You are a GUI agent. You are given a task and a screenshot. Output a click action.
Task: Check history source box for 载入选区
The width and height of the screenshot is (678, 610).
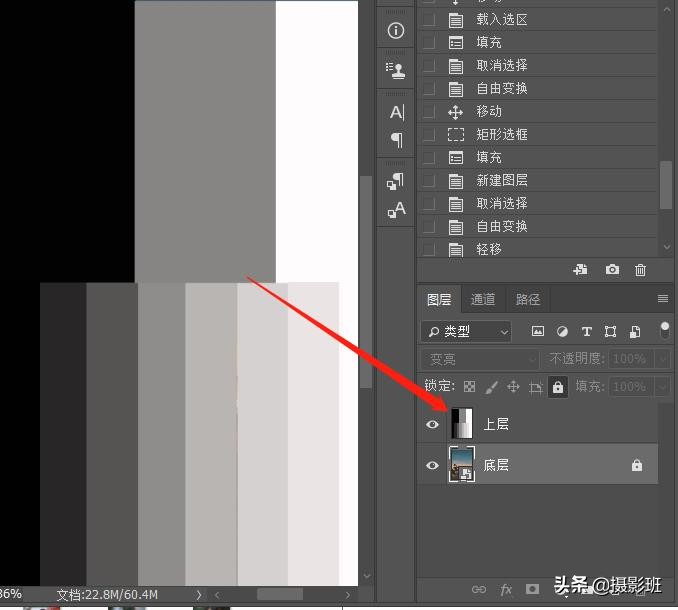pos(429,20)
